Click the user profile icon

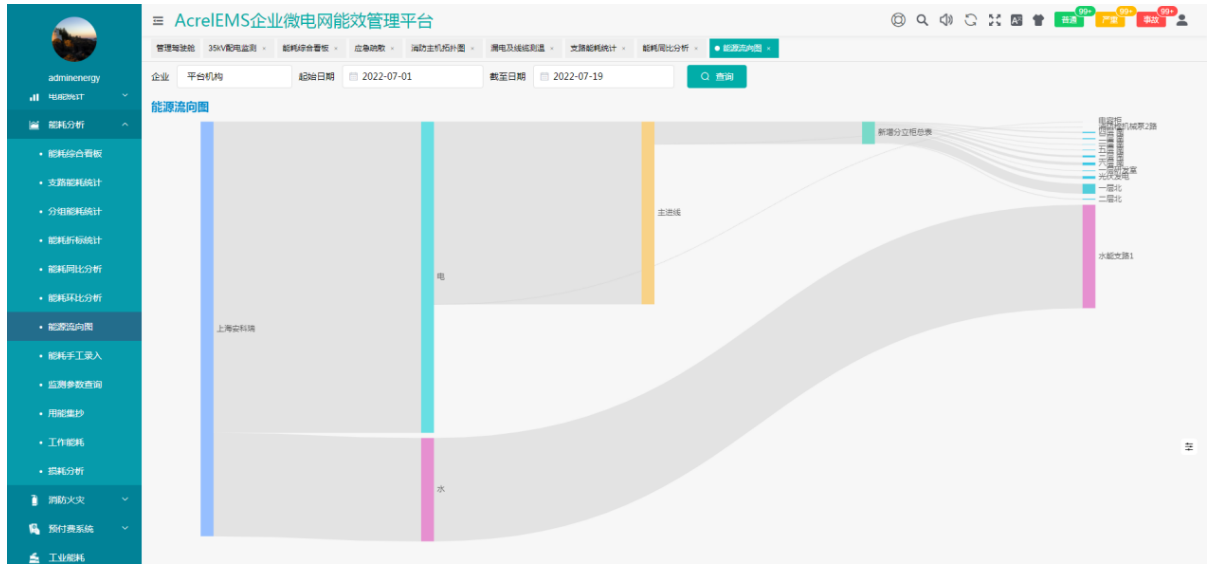[1182, 20]
